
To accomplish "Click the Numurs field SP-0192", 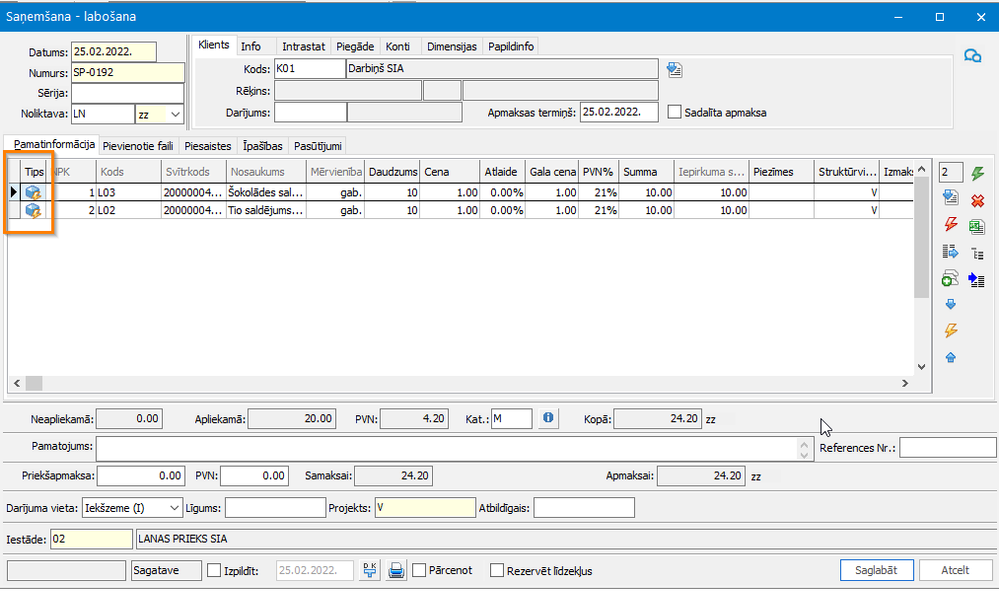I will pyautogui.click(x=127, y=72).
